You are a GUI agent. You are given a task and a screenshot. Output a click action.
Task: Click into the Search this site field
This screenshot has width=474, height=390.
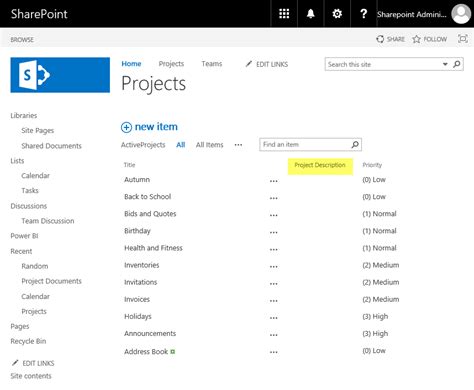click(x=383, y=64)
